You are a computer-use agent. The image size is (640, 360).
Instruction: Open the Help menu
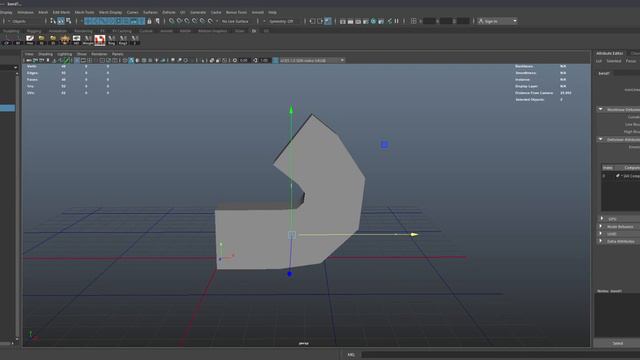click(x=272, y=12)
